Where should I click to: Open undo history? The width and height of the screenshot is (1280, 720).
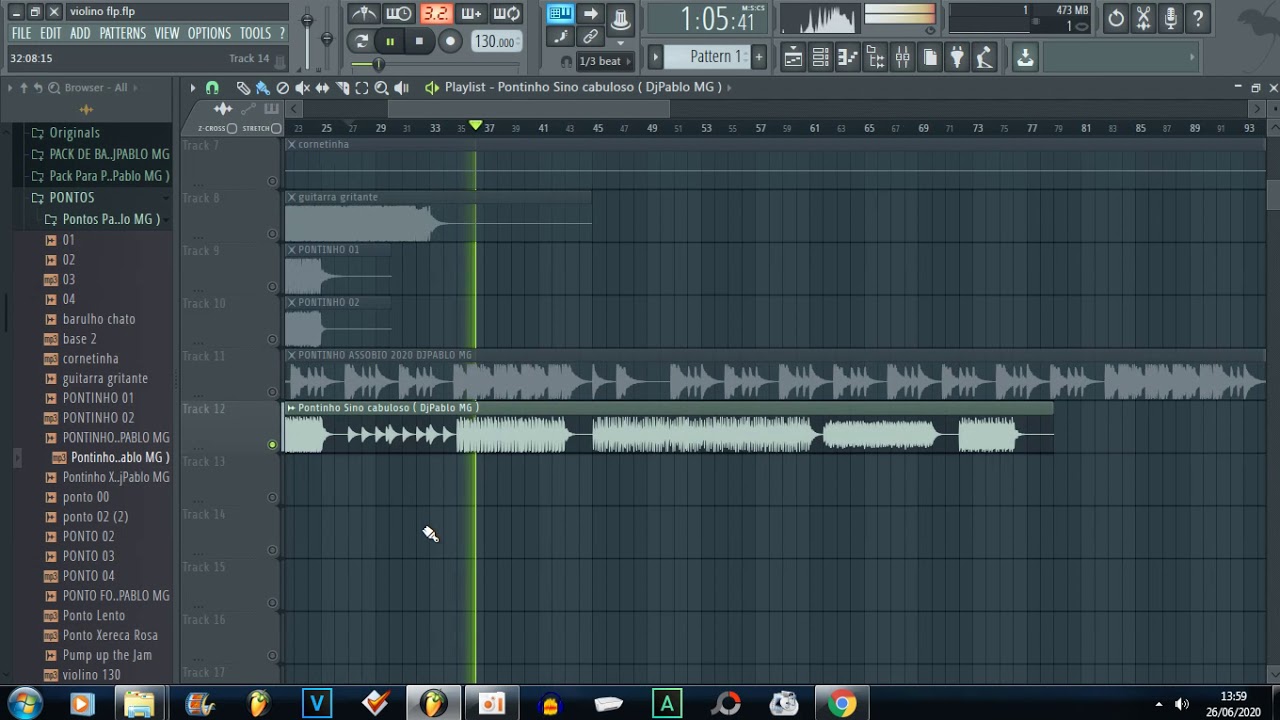coord(1116,18)
